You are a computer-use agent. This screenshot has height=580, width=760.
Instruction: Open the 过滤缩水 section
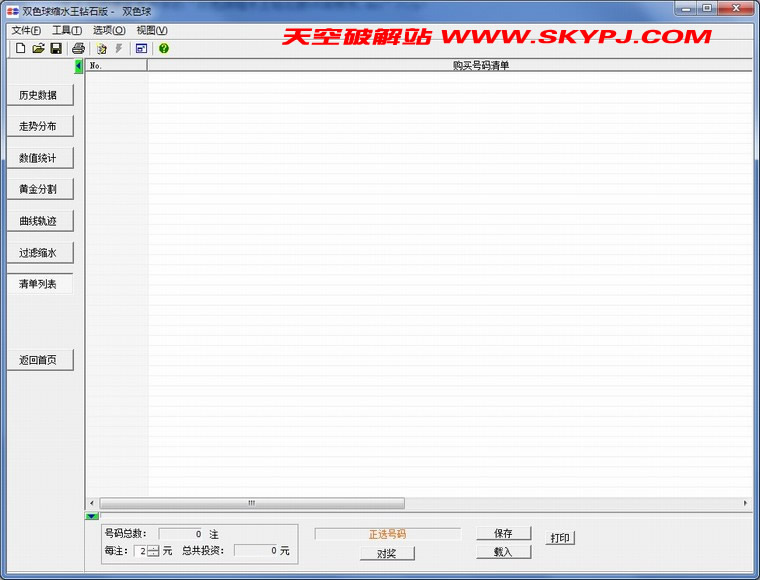(39, 253)
